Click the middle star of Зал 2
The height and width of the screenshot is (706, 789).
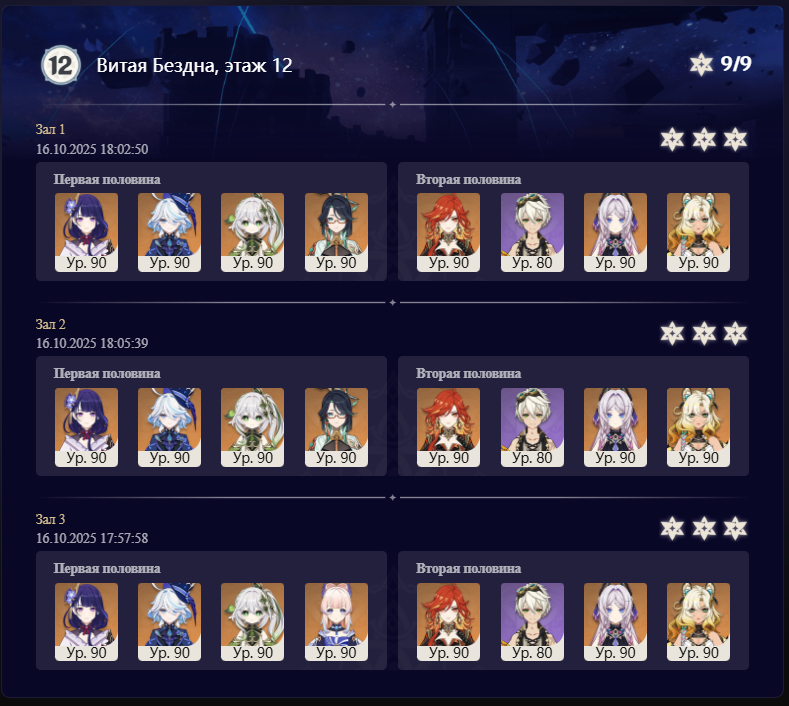pos(704,334)
